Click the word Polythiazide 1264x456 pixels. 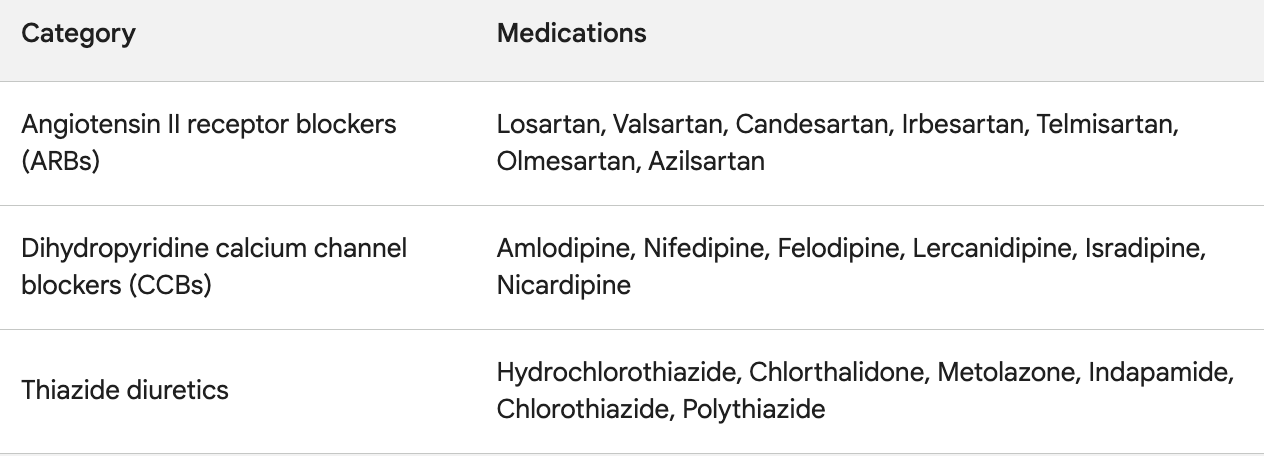tap(753, 409)
